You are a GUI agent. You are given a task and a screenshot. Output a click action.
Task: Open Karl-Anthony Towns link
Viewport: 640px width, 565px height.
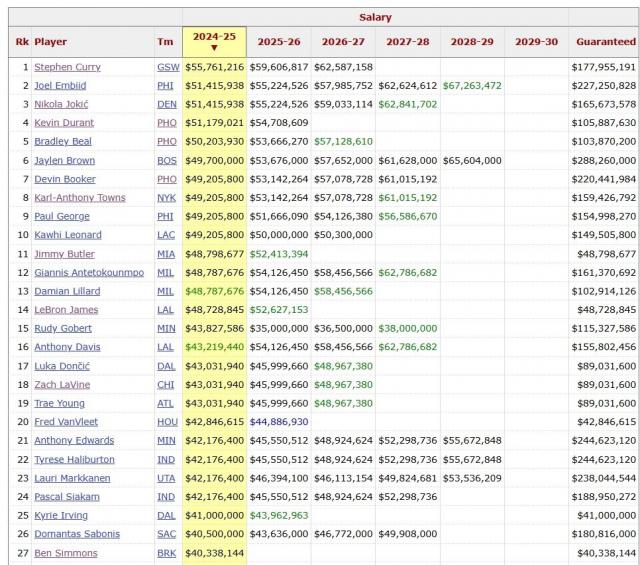[79, 198]
